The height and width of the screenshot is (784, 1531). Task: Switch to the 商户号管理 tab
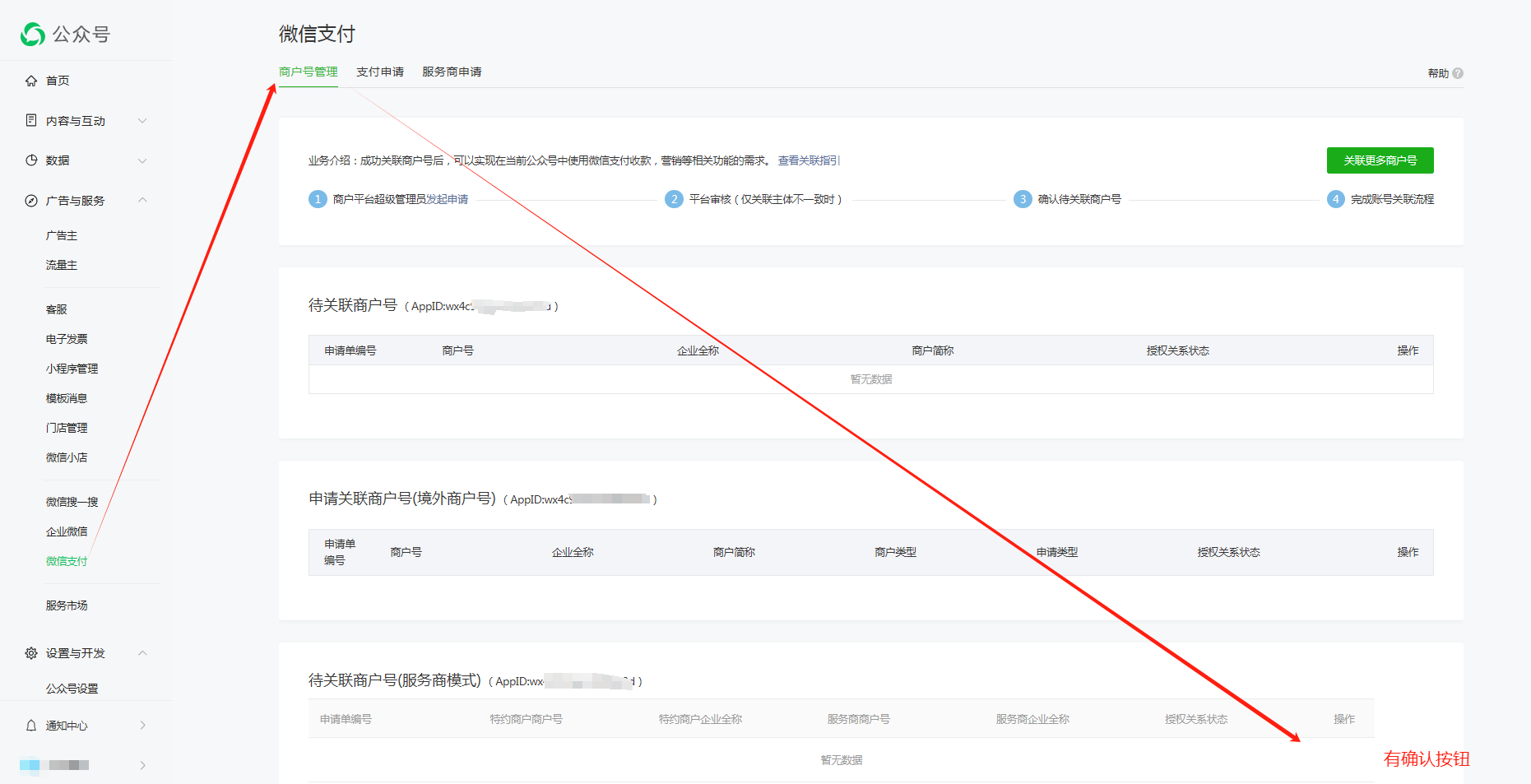309,72
